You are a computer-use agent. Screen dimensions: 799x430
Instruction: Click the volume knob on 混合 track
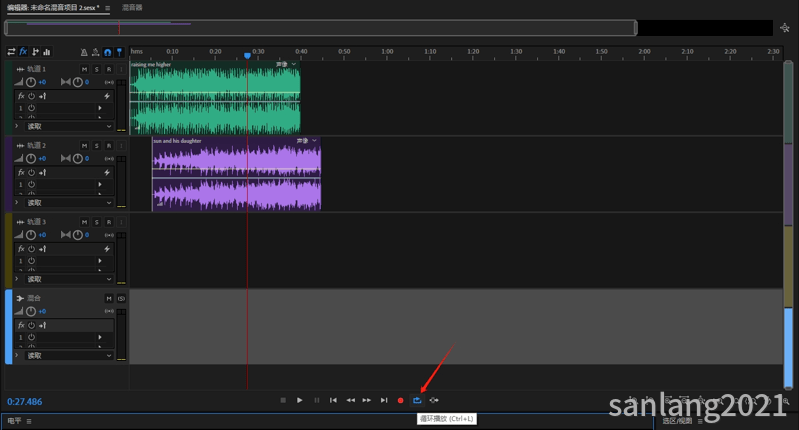point(31,311)
